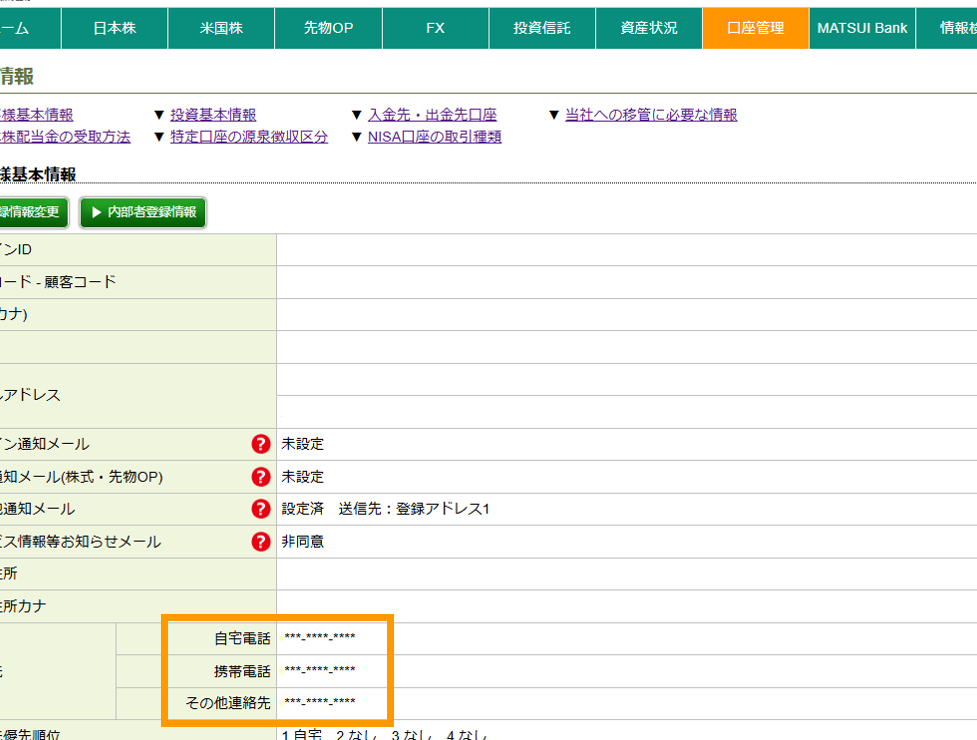Click help icon beside 設定済 送信先 row
Viewport: 977px width, 740px height.
260,509
